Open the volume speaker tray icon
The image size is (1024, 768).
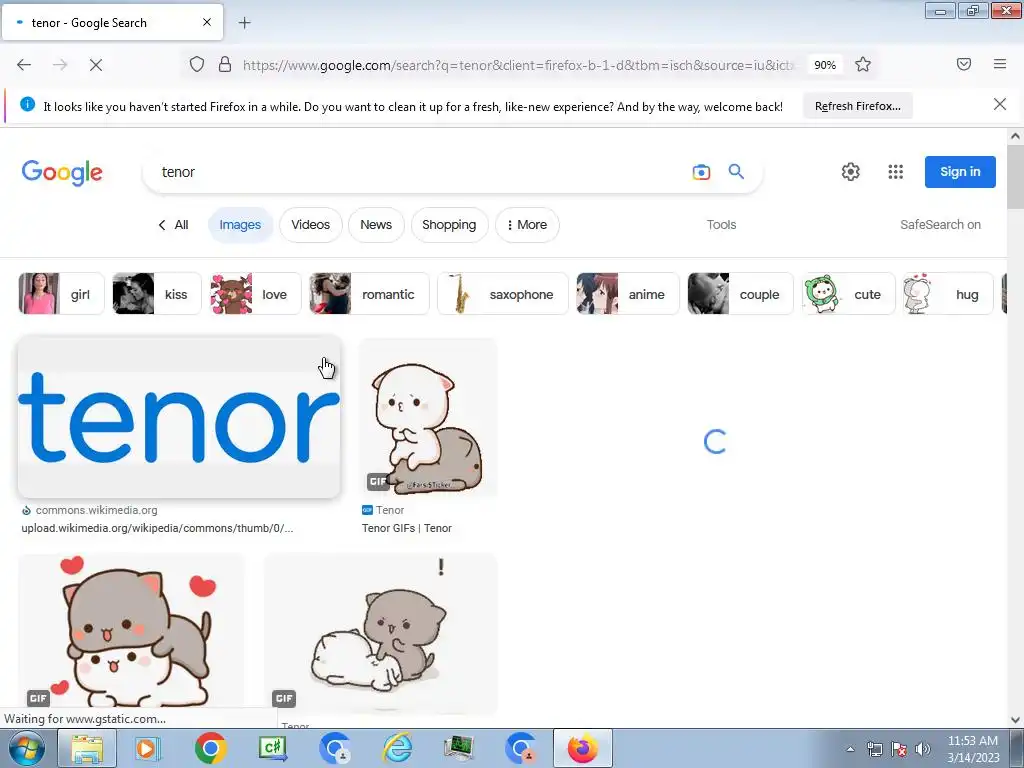tap(923, 749)
